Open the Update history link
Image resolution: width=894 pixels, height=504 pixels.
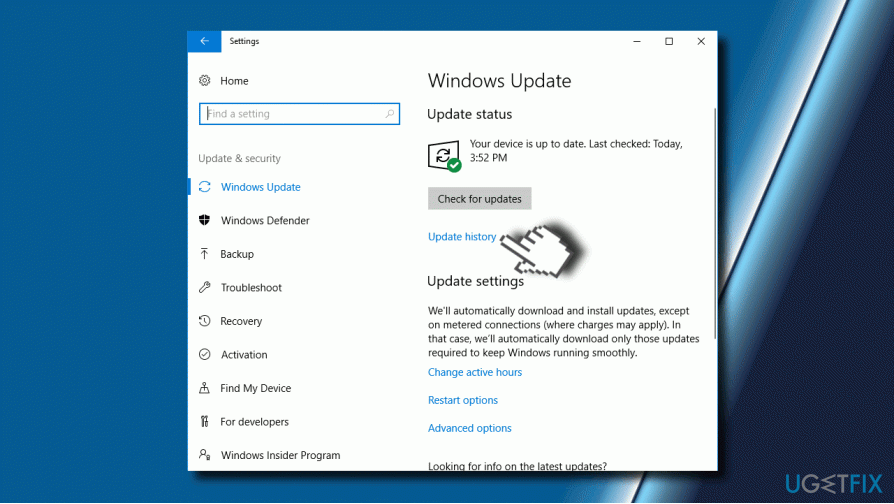(462, 237)
